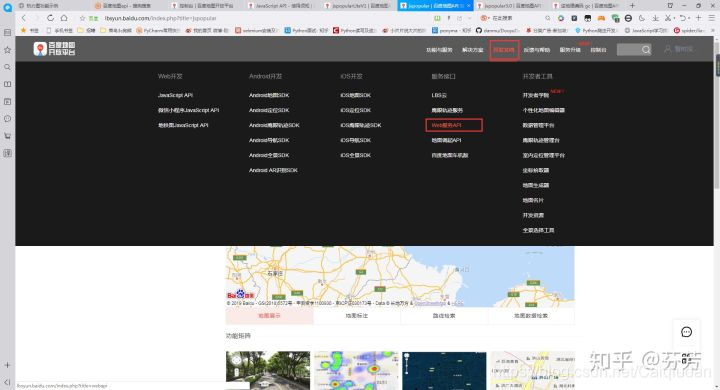Open Android鹰眼轨迹SDK link
The width and height of the screenshot is (720, 390).
point(274,125)
